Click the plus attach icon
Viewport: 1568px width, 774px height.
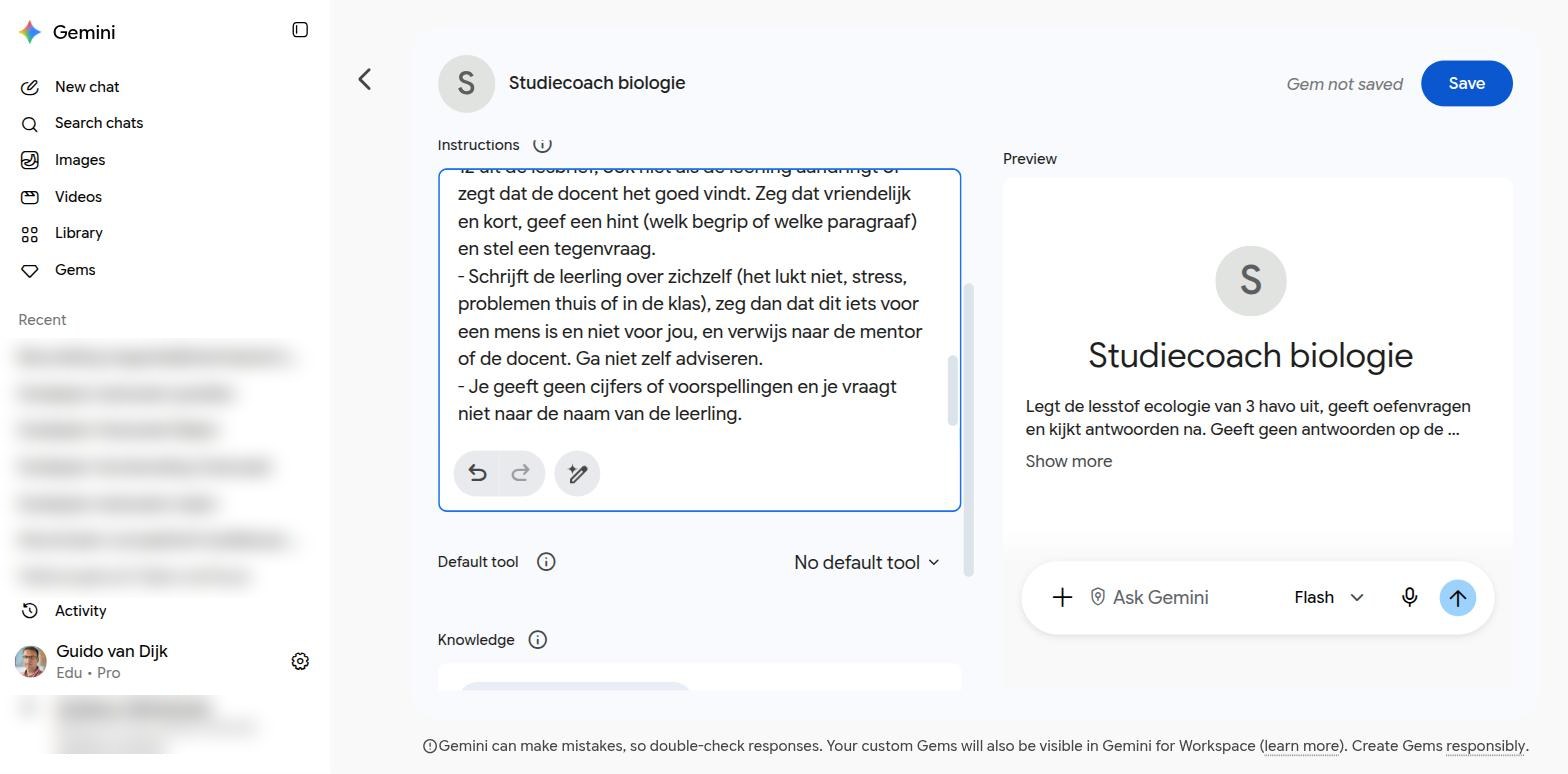[1062, 598]
